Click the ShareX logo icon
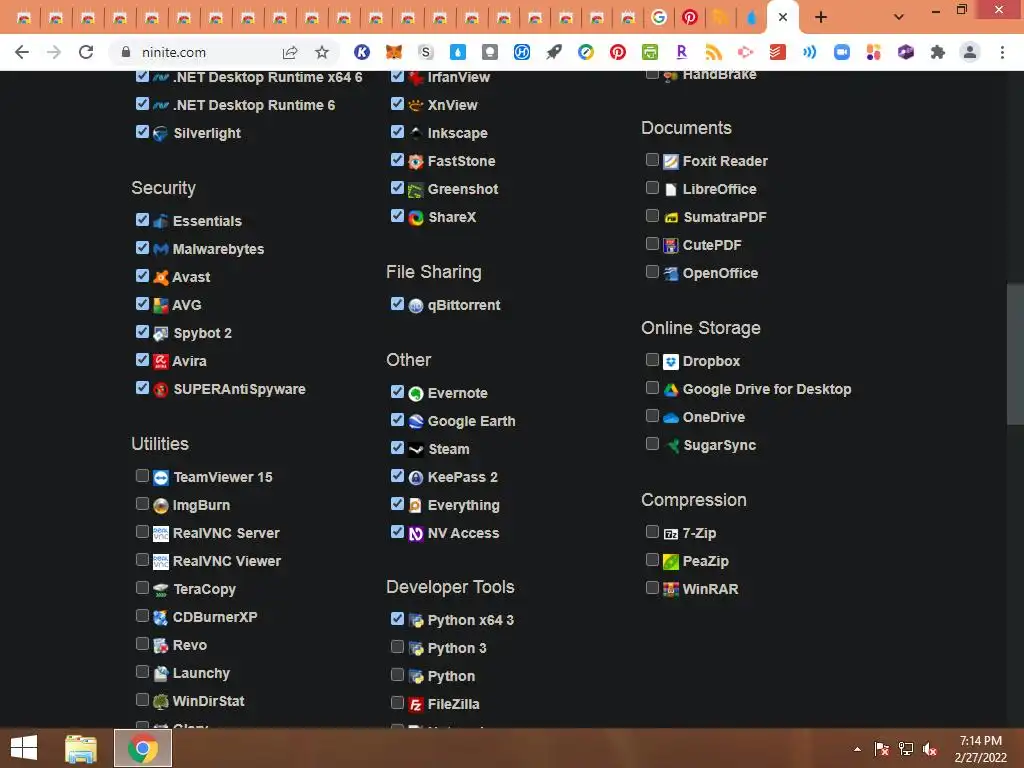This screenshot has width=1024, height=768. [416, 217]
